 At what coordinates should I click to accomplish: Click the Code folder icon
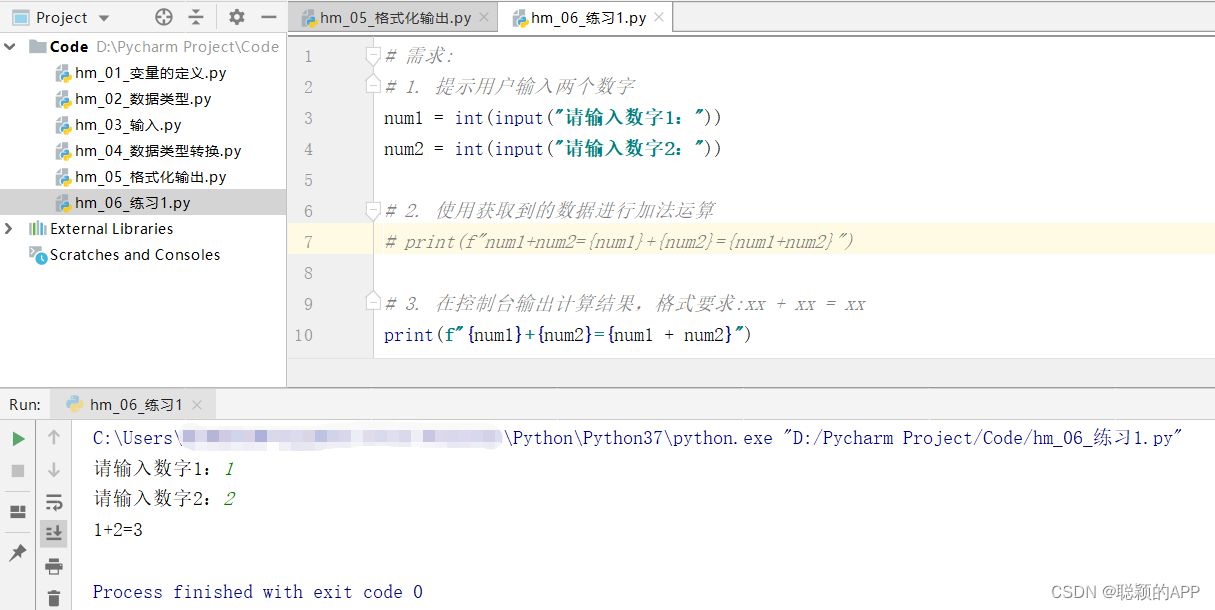[38, 47]
